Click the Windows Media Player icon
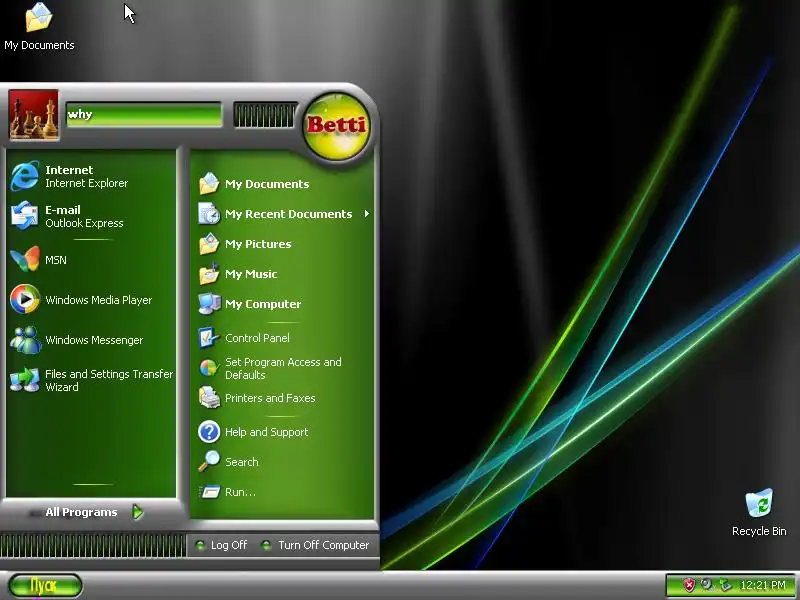The image size is (800, 600). tap(24, 299)
